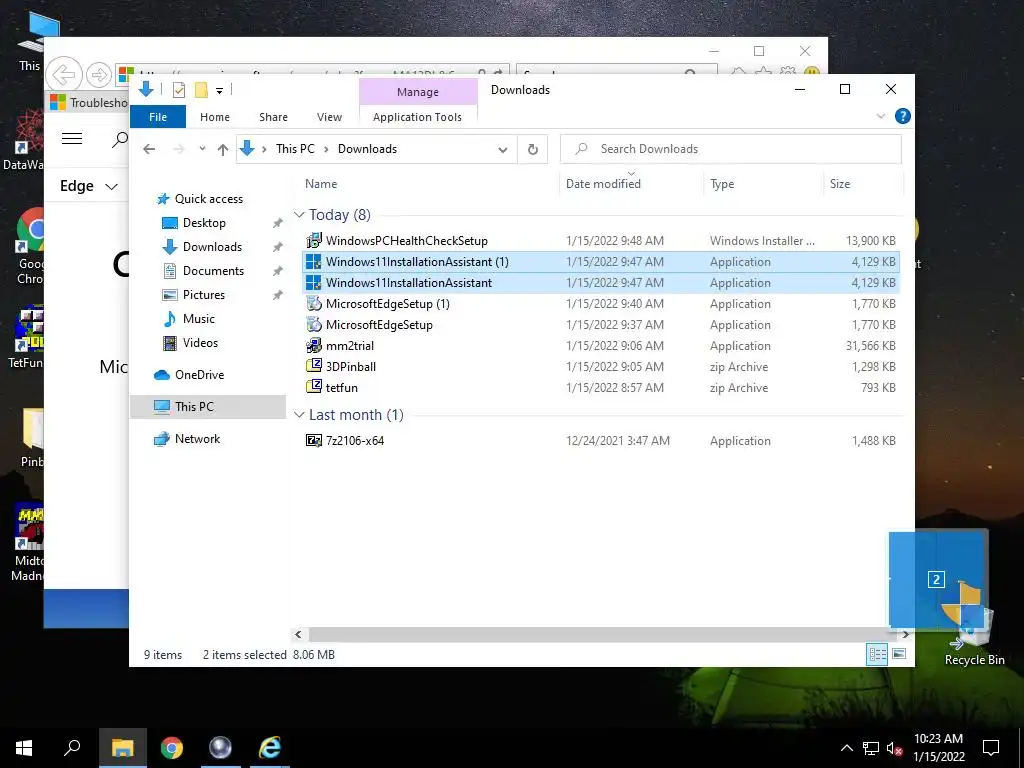The height and width of the screenshot is (768, 1024).
Task: Click the Windows11InstallationAssistant (1) file icon
Action: point(314,262)
